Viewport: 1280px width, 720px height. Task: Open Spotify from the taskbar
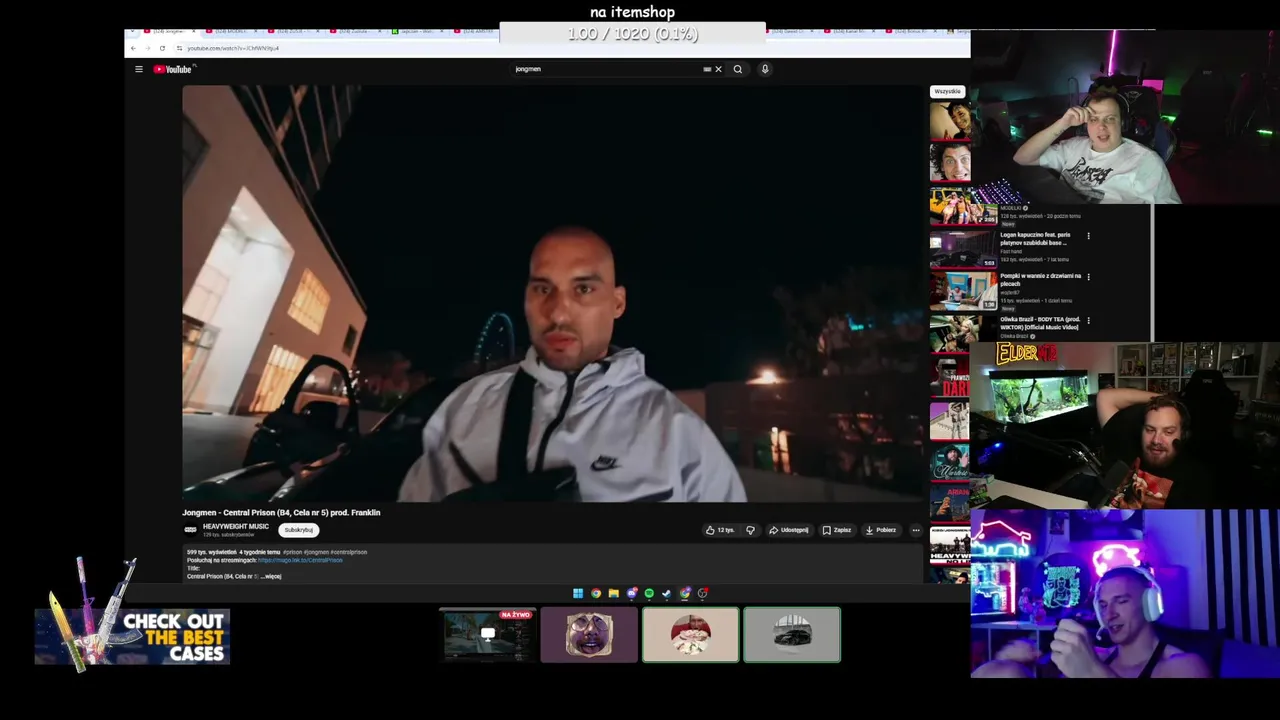(x=649, y=593)
